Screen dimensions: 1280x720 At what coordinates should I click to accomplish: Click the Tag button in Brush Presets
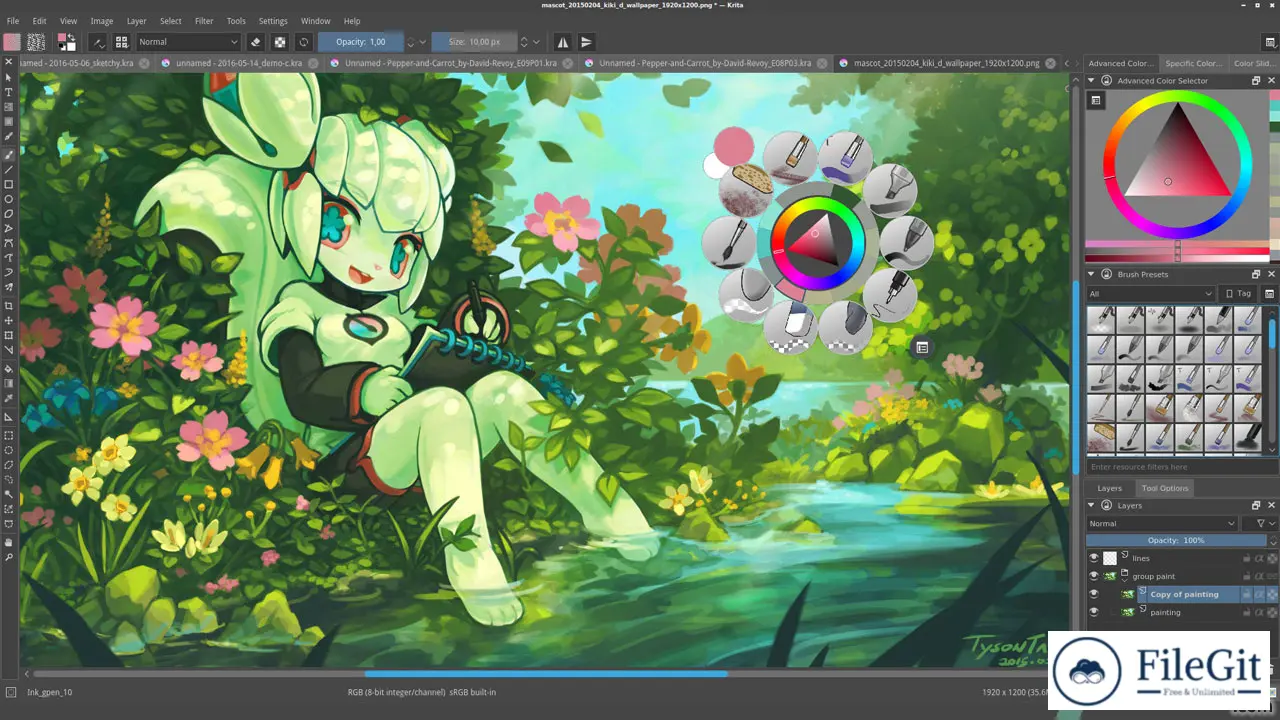pos(1239,293)
